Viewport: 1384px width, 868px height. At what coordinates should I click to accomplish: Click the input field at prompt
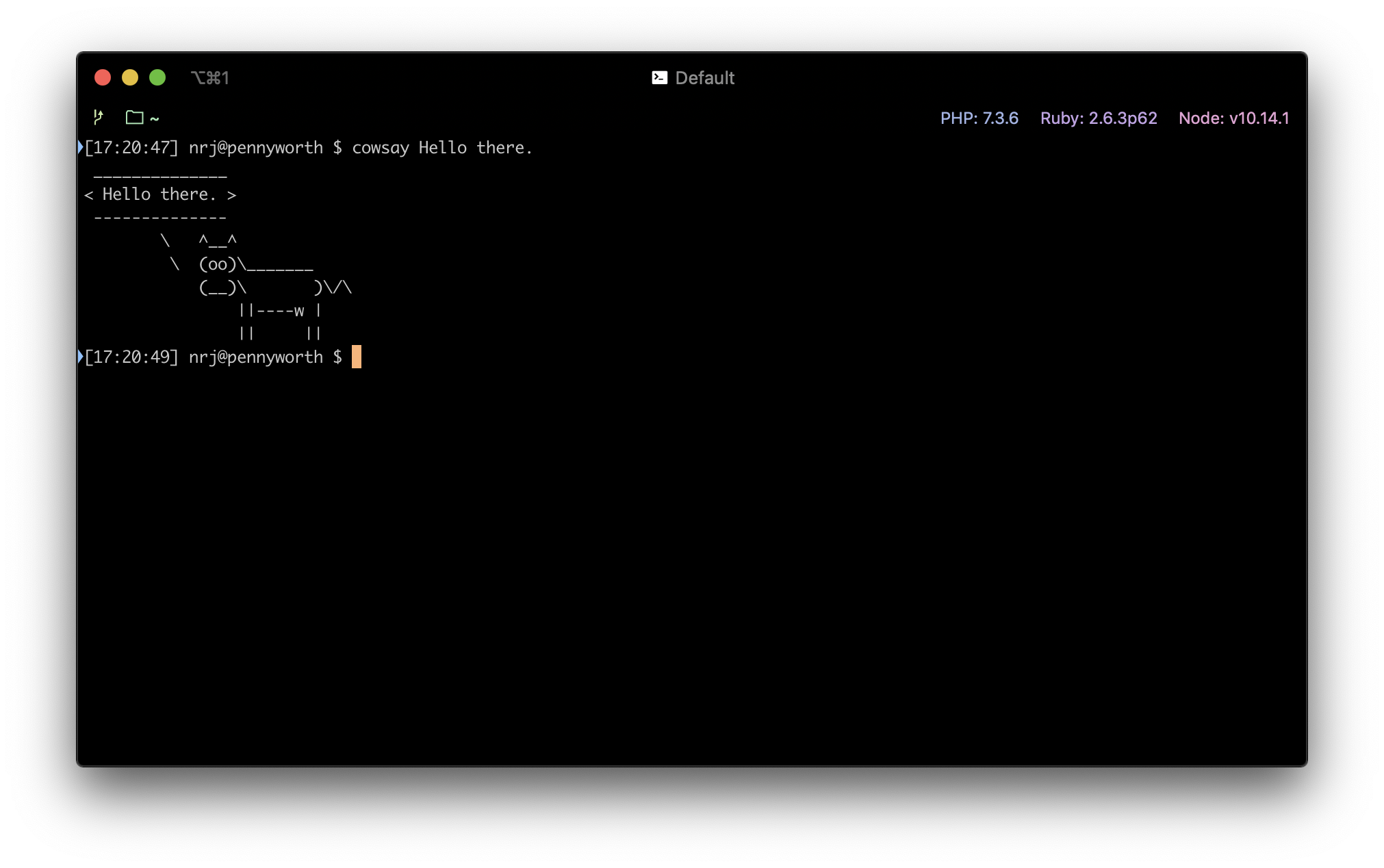[x=355, y=356]
